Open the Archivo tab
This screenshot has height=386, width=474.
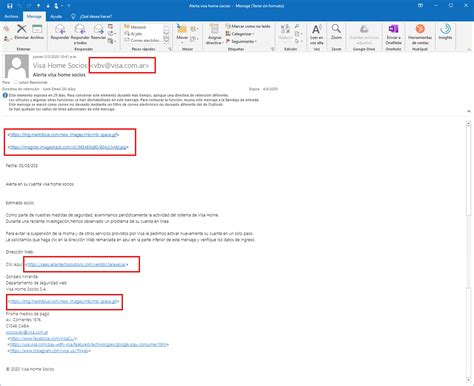click(x=11, y=16)
